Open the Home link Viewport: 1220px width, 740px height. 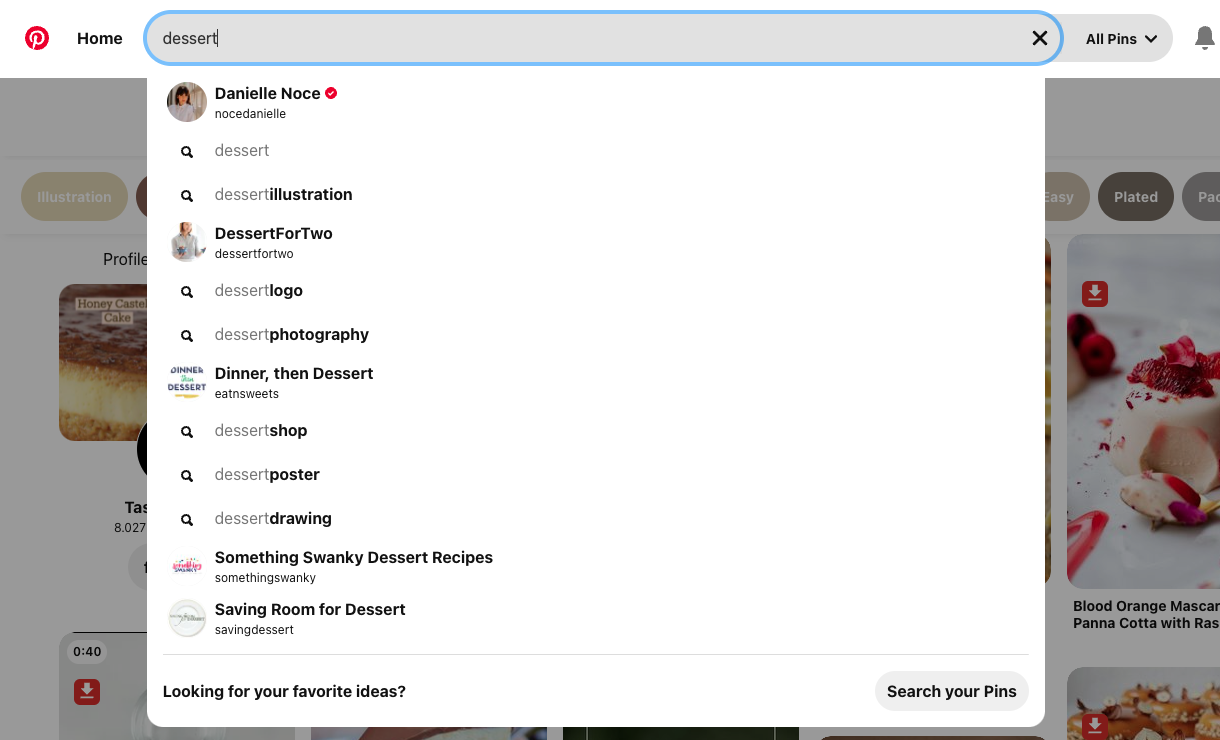[100, 38]
